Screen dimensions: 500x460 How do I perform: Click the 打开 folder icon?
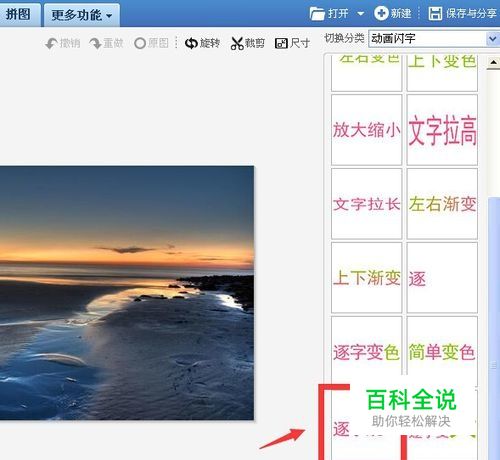[x=317, y=14]
